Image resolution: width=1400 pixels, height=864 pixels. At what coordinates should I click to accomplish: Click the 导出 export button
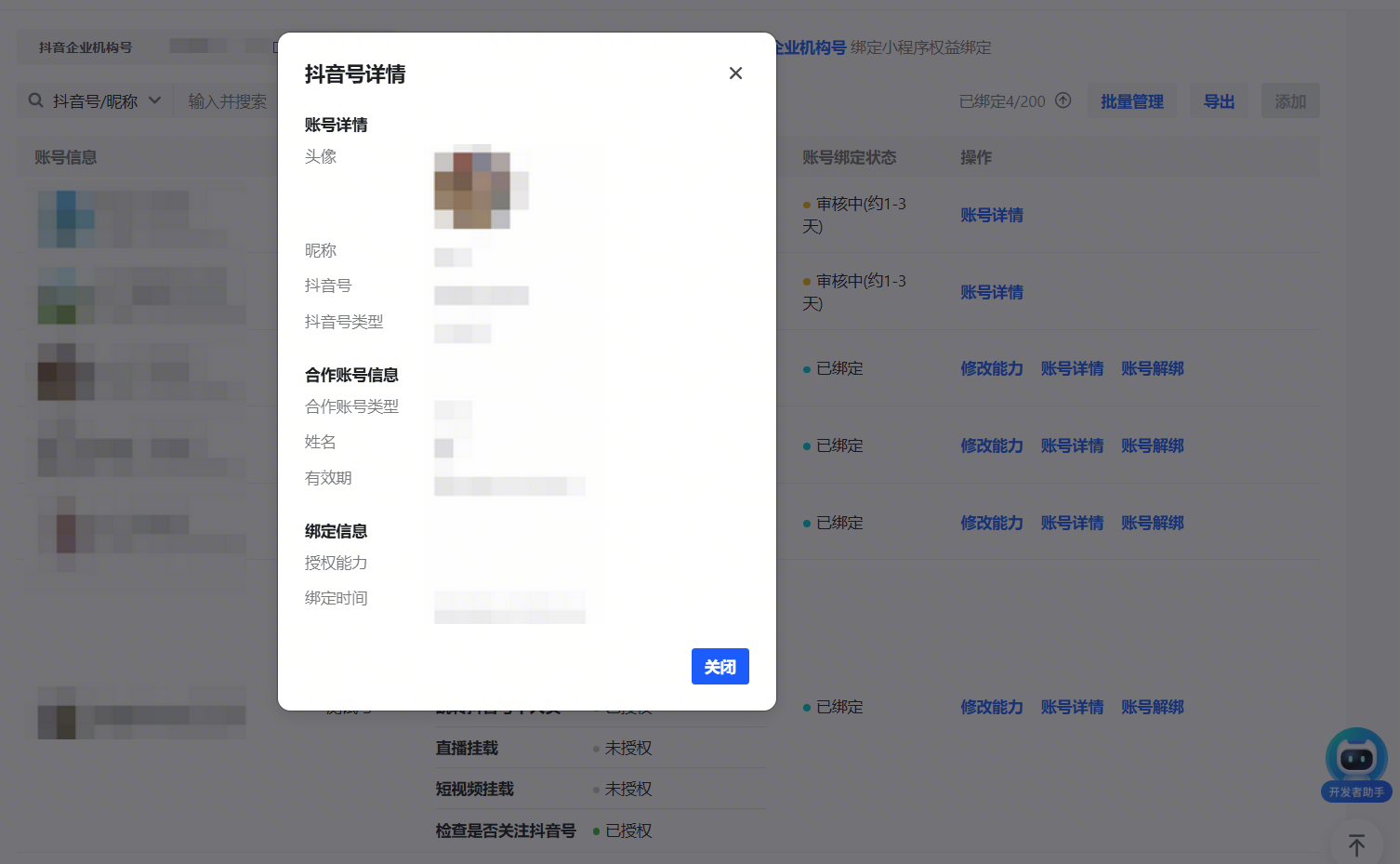pyautogui.click(x=1219, y=101)
